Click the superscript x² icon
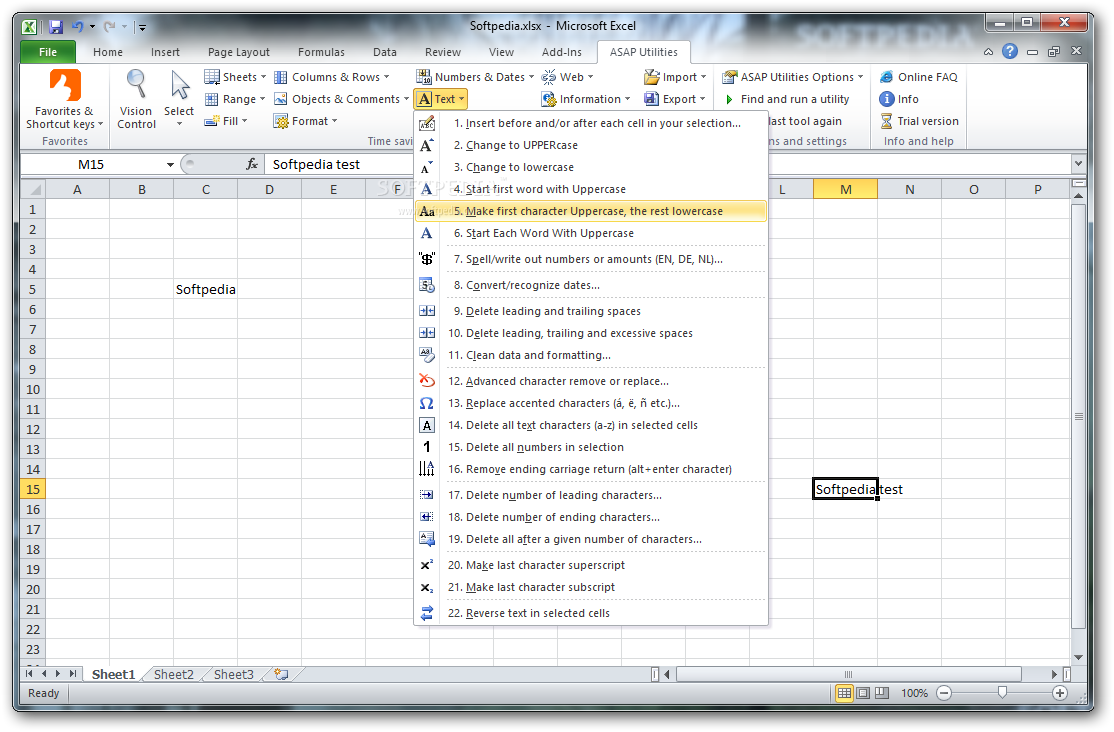Screen dimensions: 1114x732 [x=426, y=565]
